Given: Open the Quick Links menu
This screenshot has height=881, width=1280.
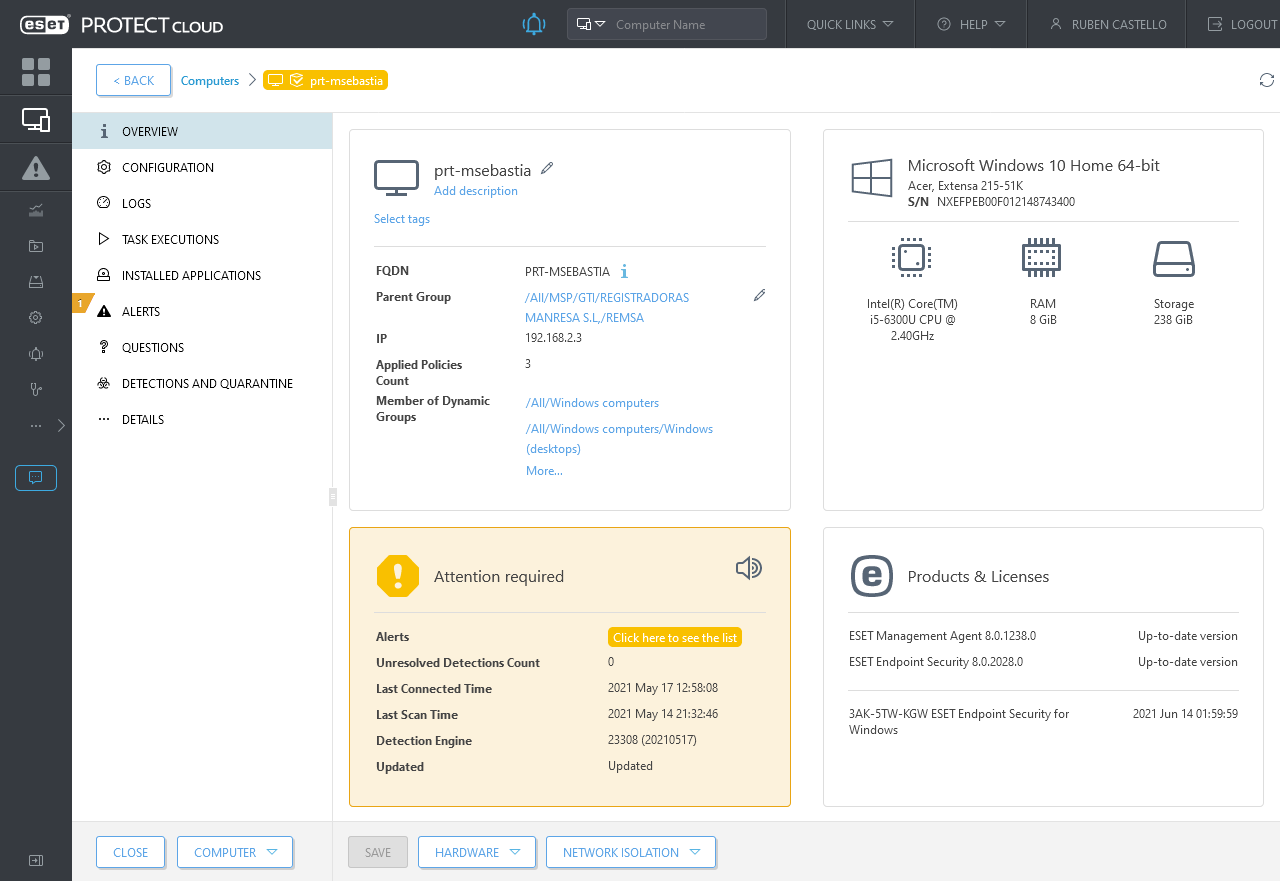Looking at the screenshot, I should tap(850, 24).
